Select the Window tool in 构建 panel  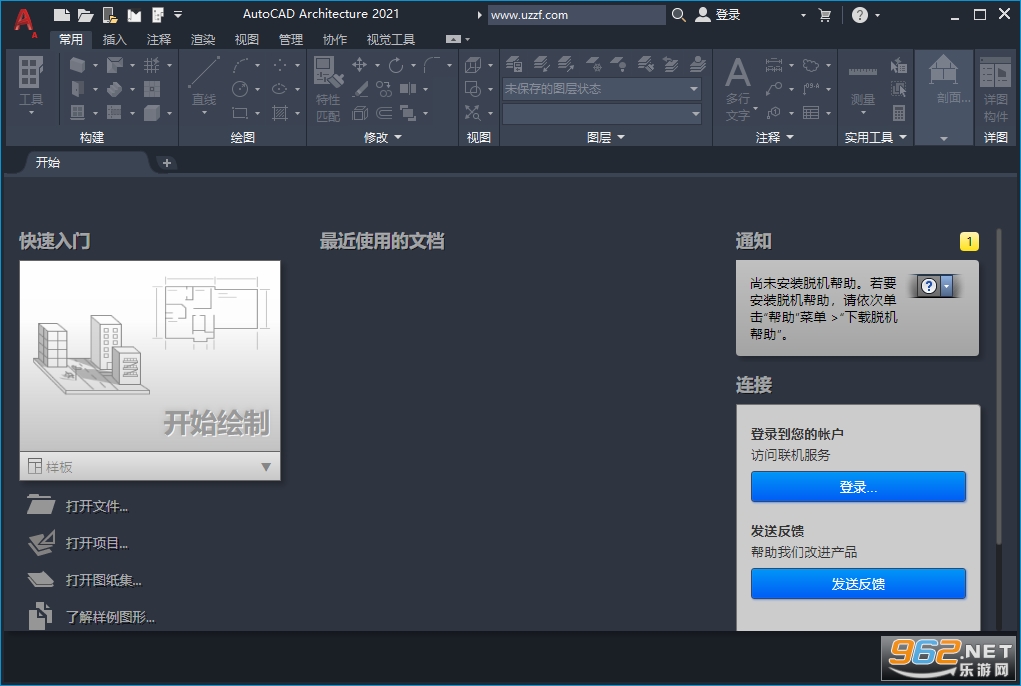coord(77,113)
